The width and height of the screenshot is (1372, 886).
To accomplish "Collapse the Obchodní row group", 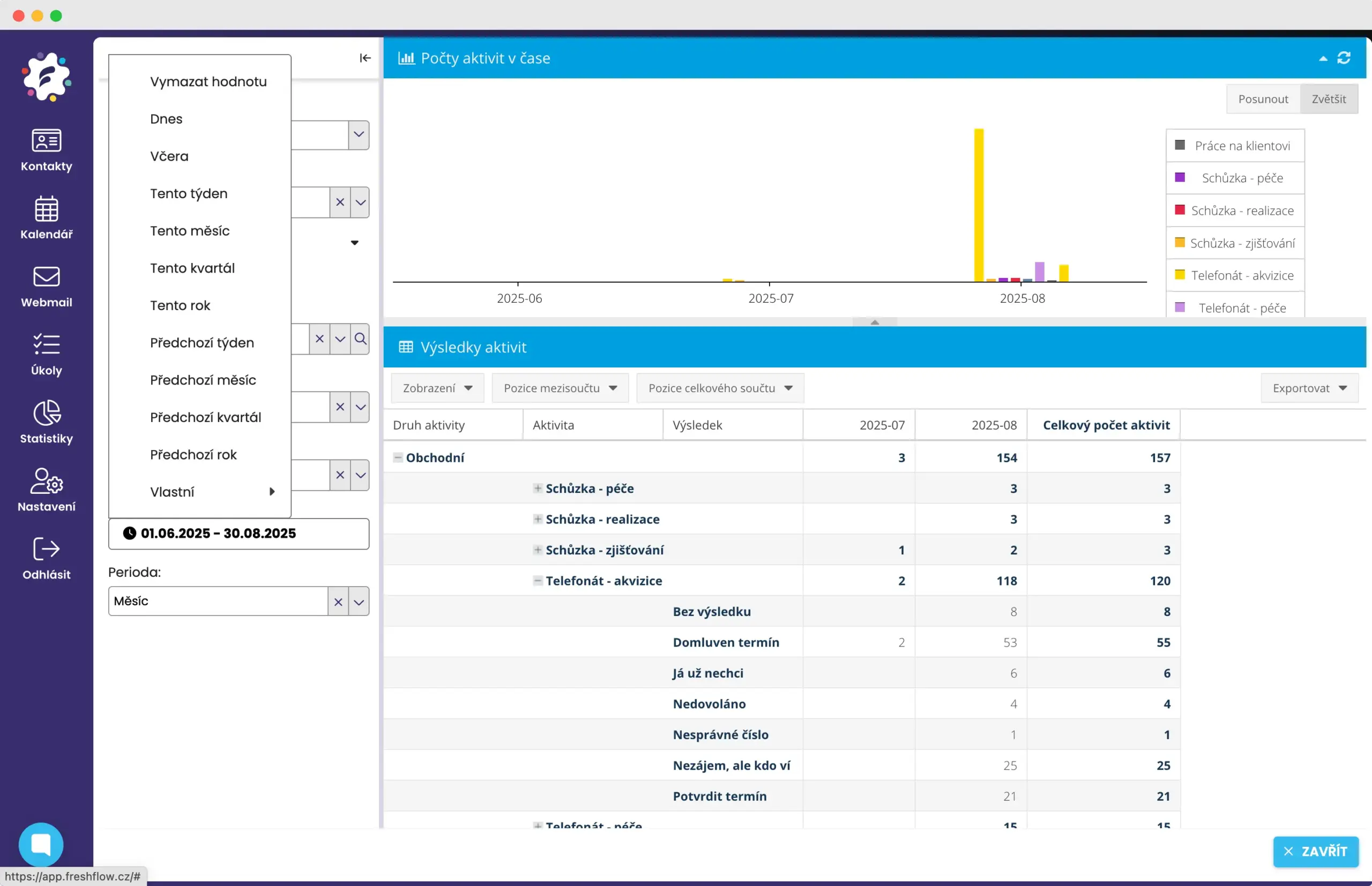I will [x=398, y=457].
